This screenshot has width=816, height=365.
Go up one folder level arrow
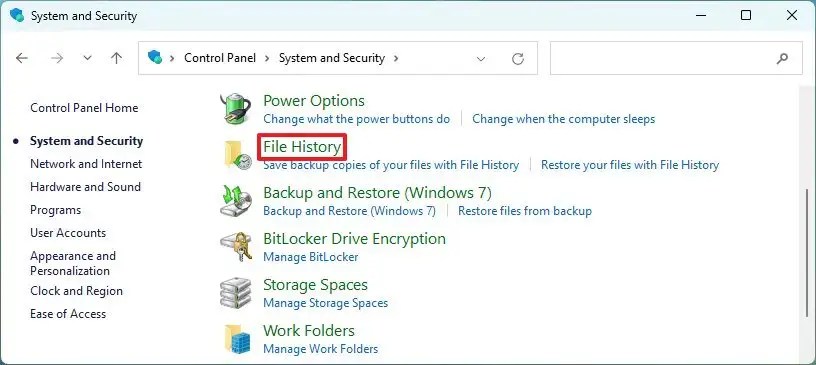coord(117,58)
